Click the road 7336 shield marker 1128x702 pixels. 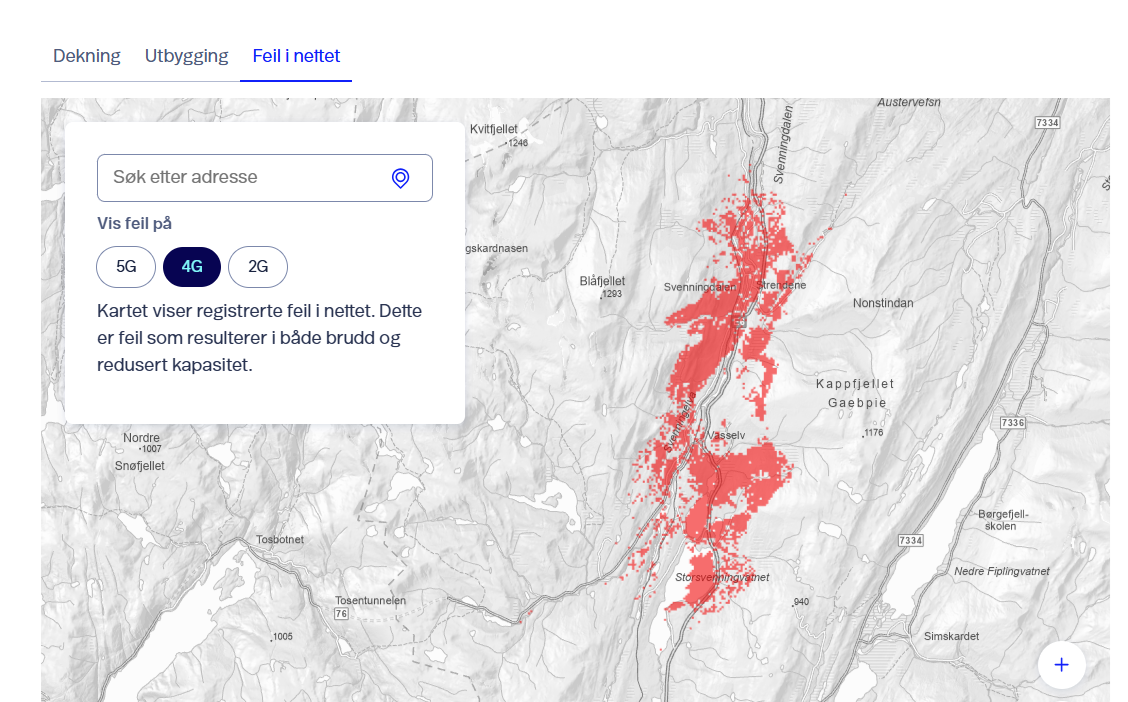(x=1012, y=423)
